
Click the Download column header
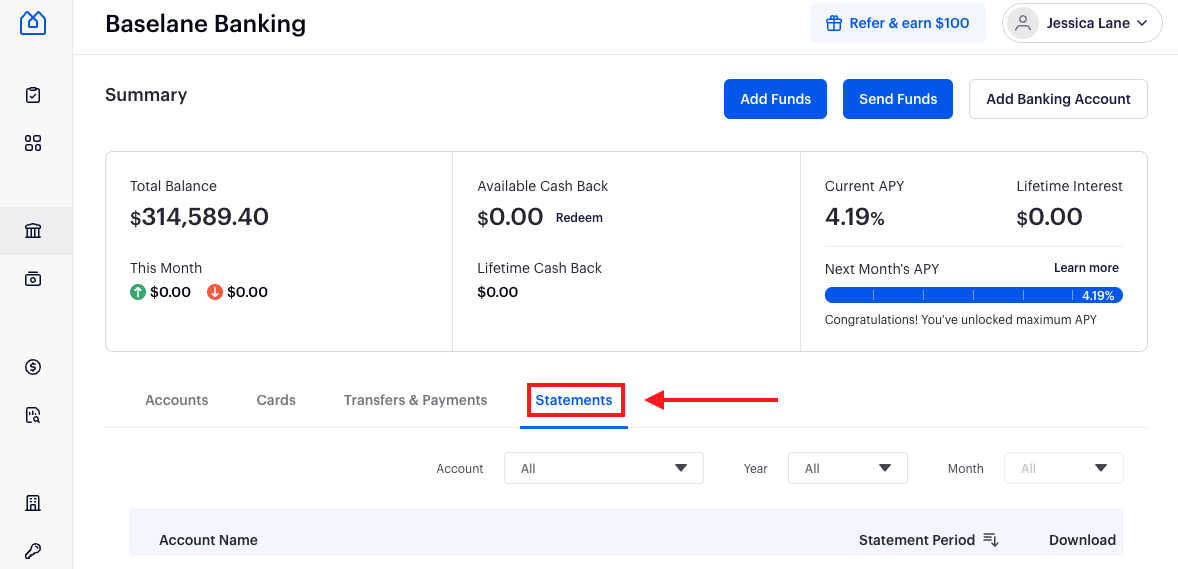tap(1082, 540)
